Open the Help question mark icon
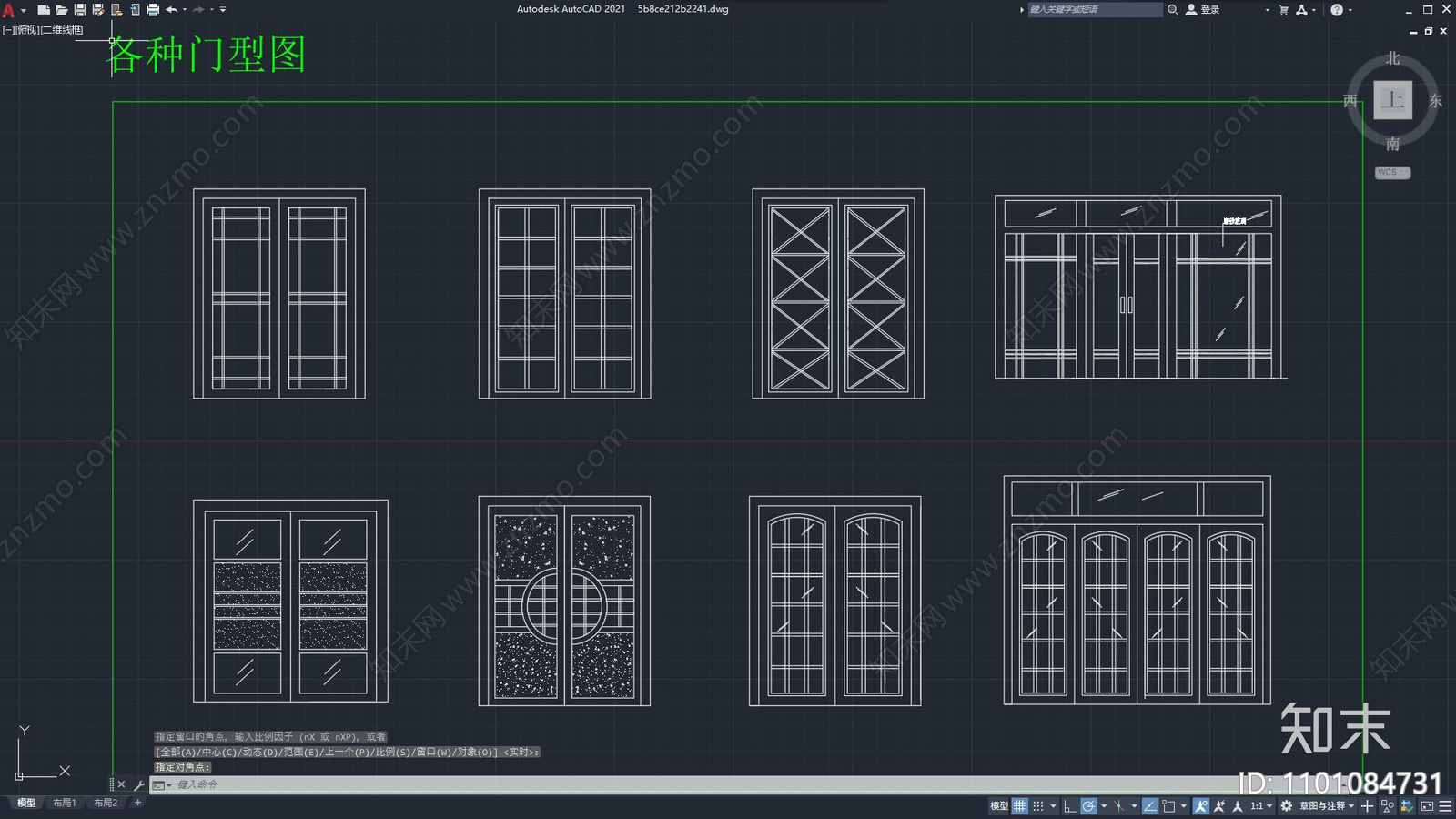Screen dimensions: 1456x819 coord(1336,10)
